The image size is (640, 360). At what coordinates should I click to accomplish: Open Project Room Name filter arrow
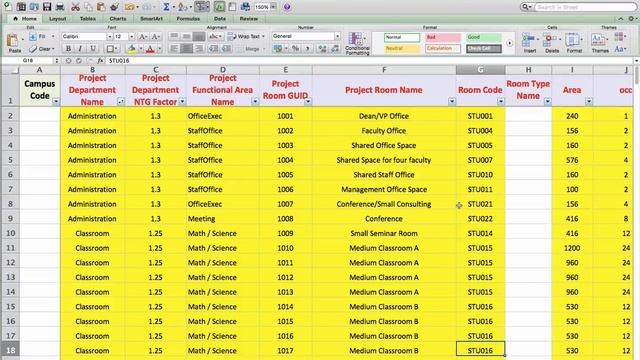click(x=451, y=101)
